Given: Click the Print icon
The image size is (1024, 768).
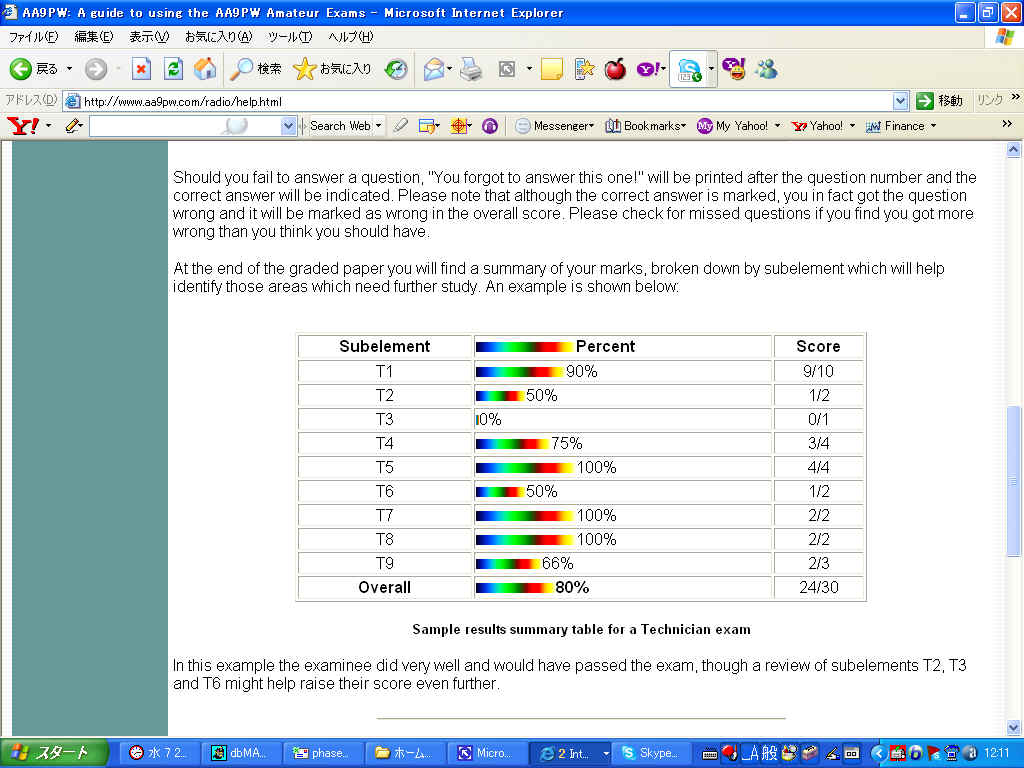Looking at the screenshot, I should 471,69.
